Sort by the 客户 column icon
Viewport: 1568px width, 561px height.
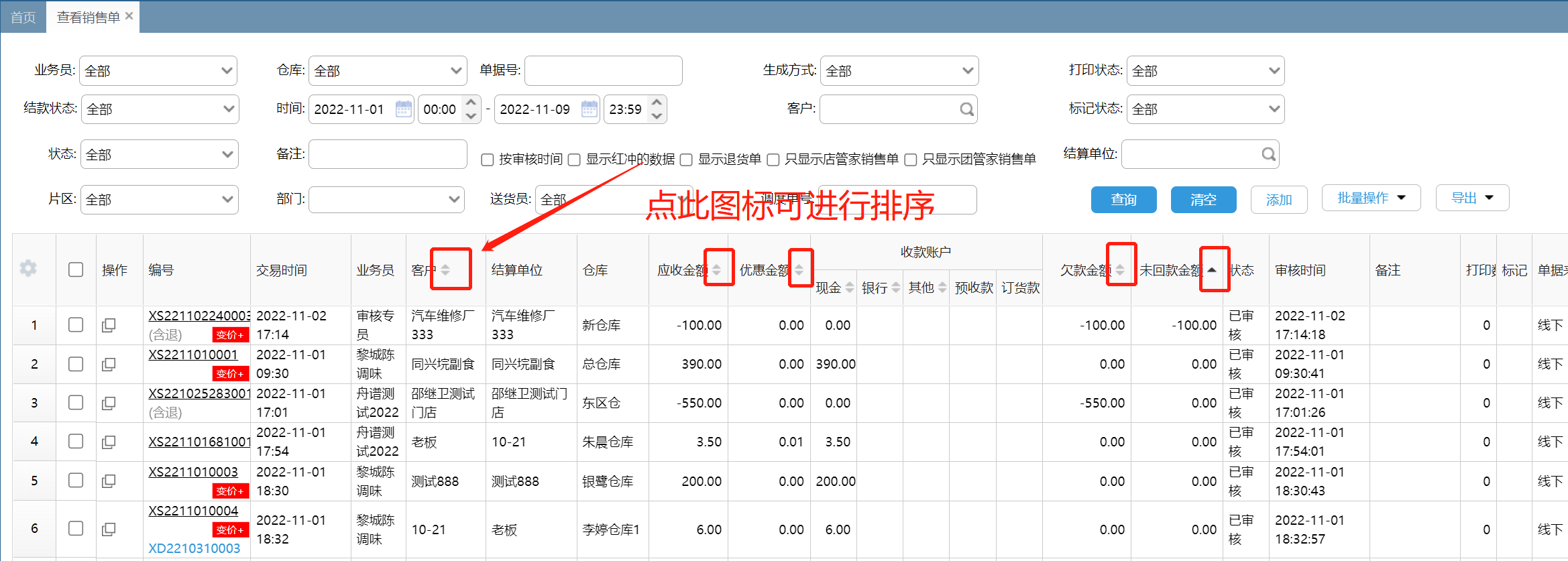coord(445,269)
